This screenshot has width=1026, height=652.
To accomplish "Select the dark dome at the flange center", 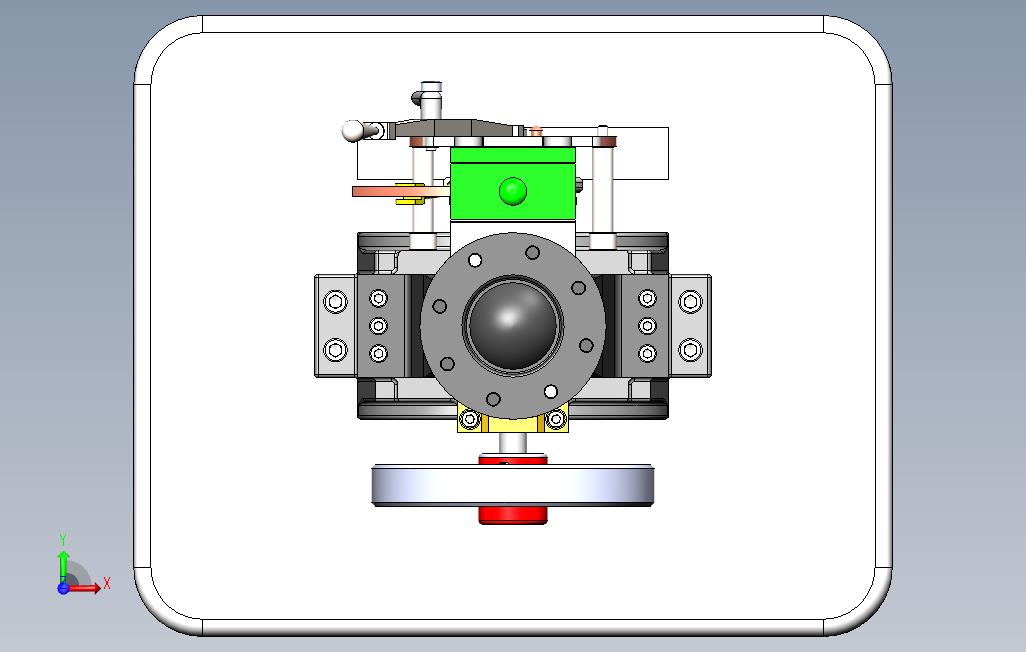I will click(x=513, y=325).
